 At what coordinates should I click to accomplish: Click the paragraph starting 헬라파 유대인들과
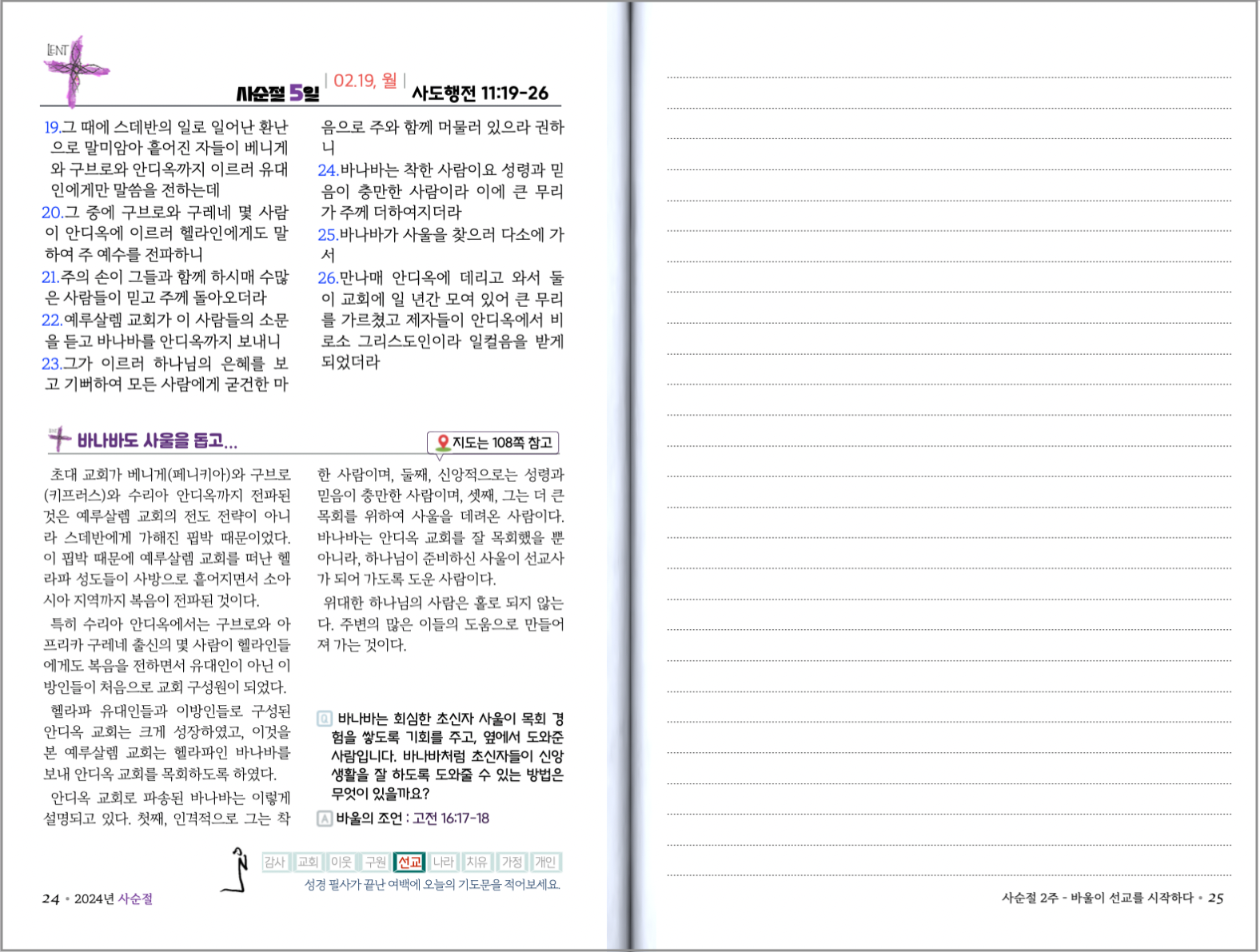[x=167, y=742]
